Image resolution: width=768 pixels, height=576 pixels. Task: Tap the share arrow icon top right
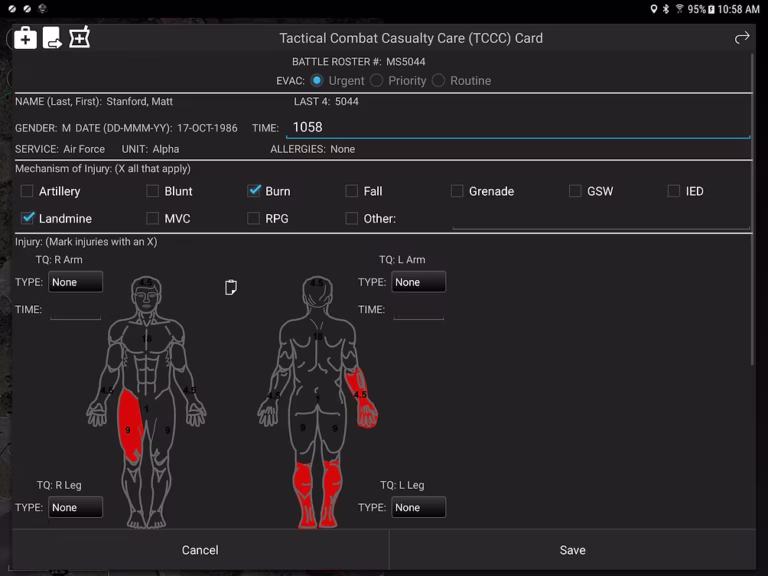[741, 38]
